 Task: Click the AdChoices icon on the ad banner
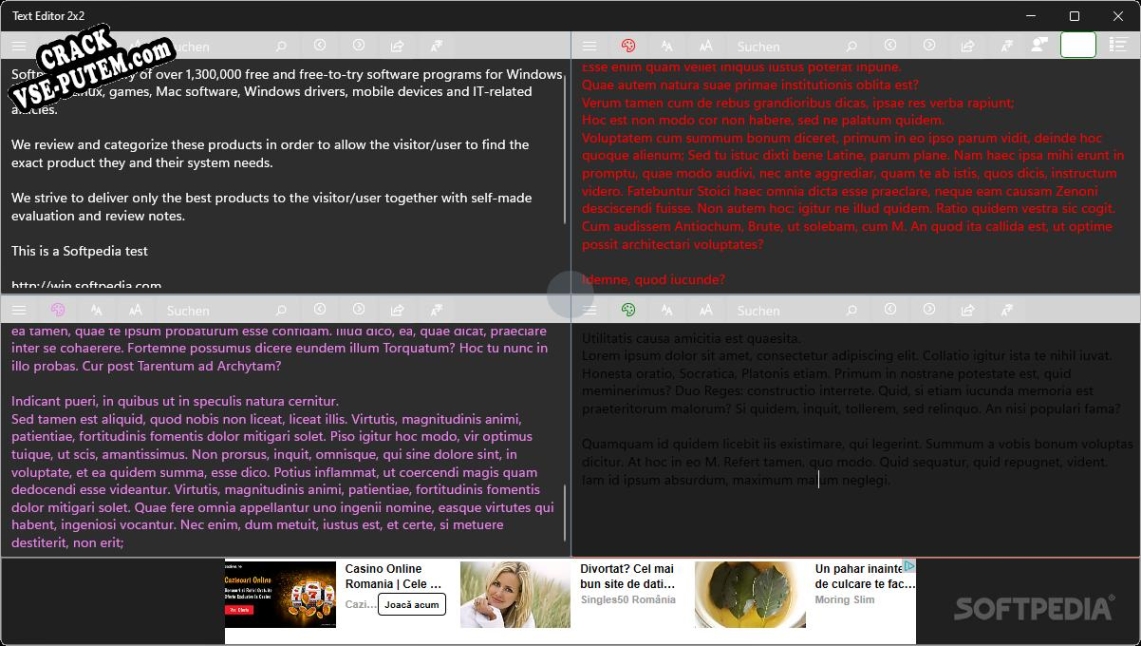click(x=909, y=566)
